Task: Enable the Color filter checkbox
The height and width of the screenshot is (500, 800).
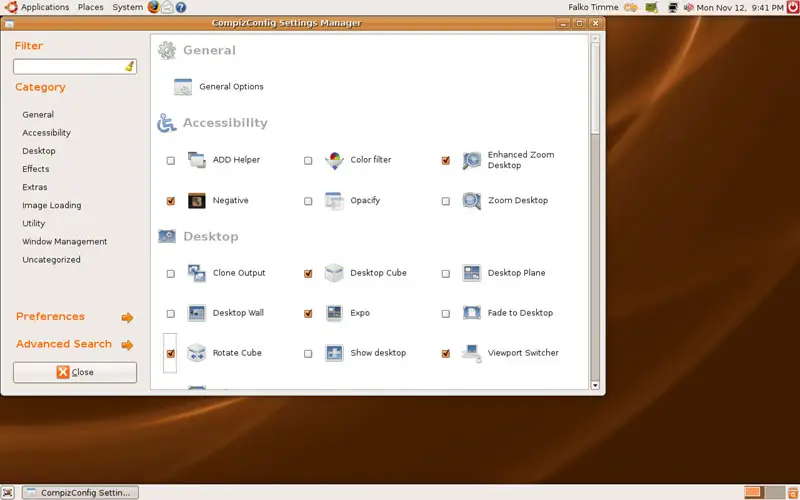Action: (x=308, y=161)
